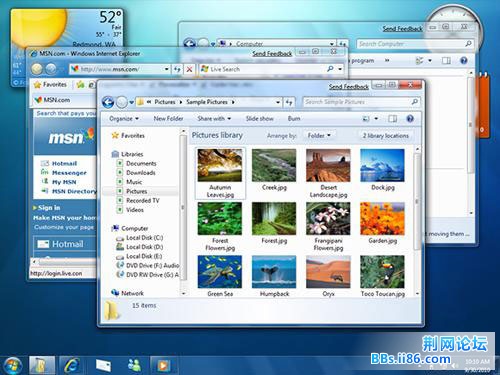Toggle preview pane in the Computer window
Screen dimensions: 500x375
coord(446,60)
